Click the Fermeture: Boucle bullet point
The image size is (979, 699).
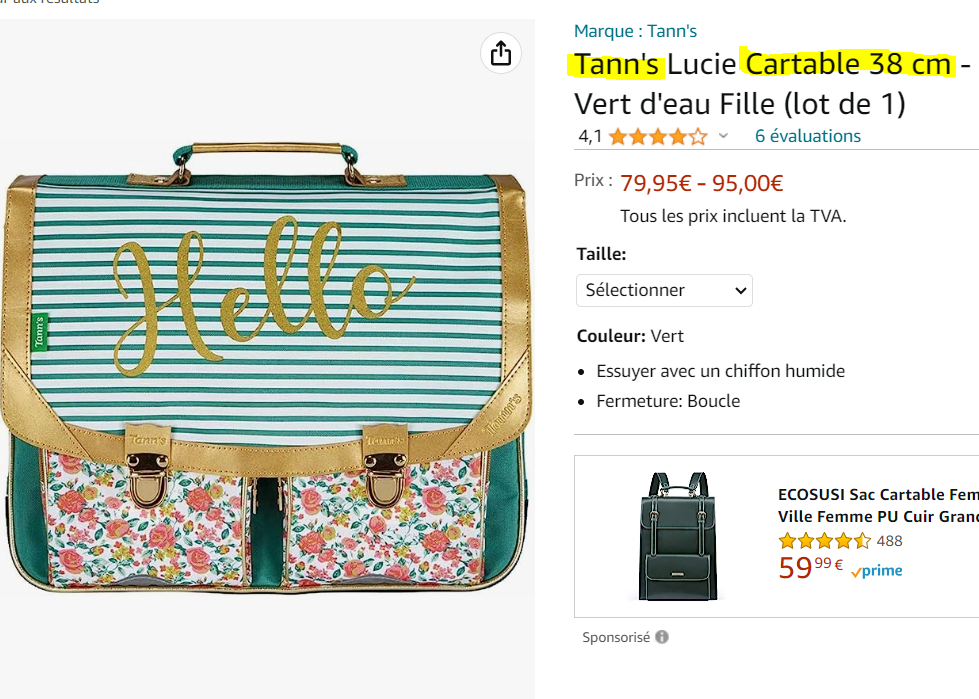click(668, 401)
